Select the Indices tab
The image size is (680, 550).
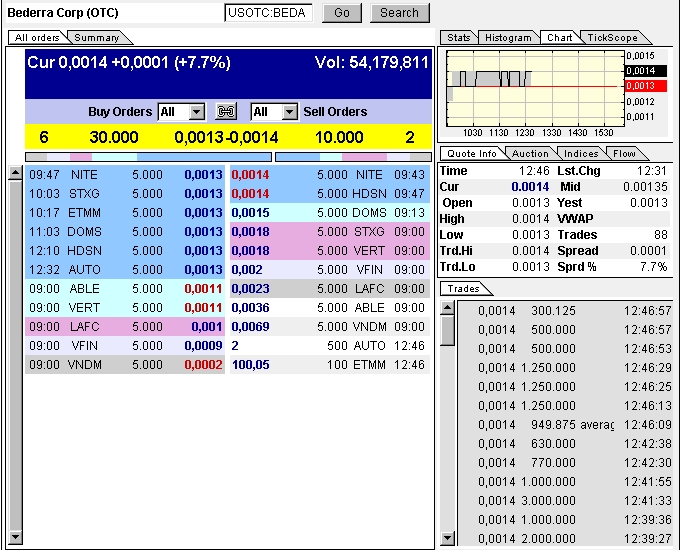(x=581, y=153)
